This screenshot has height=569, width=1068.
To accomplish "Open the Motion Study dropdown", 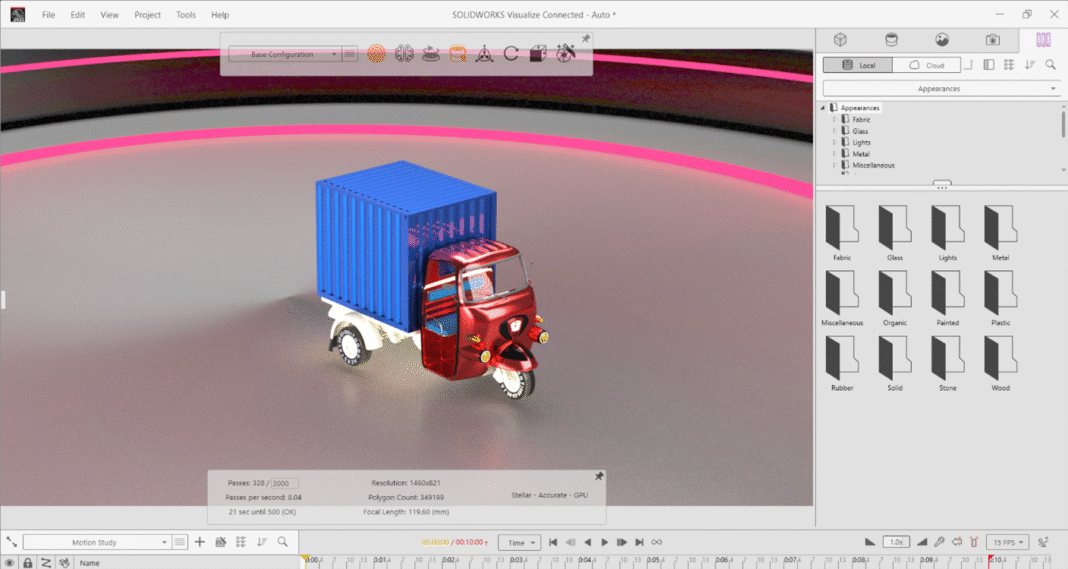I will click(96, 542).
